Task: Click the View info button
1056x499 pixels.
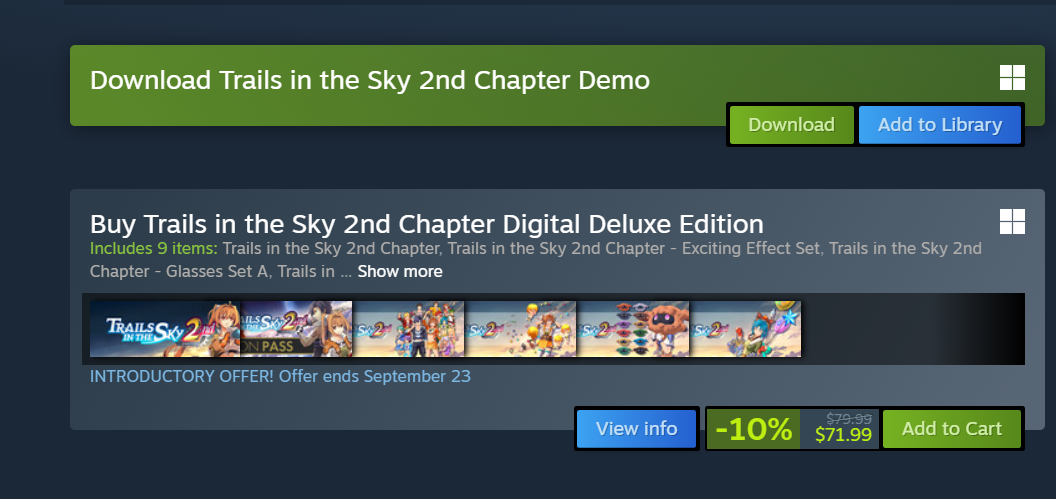Action: click(636, 429)
